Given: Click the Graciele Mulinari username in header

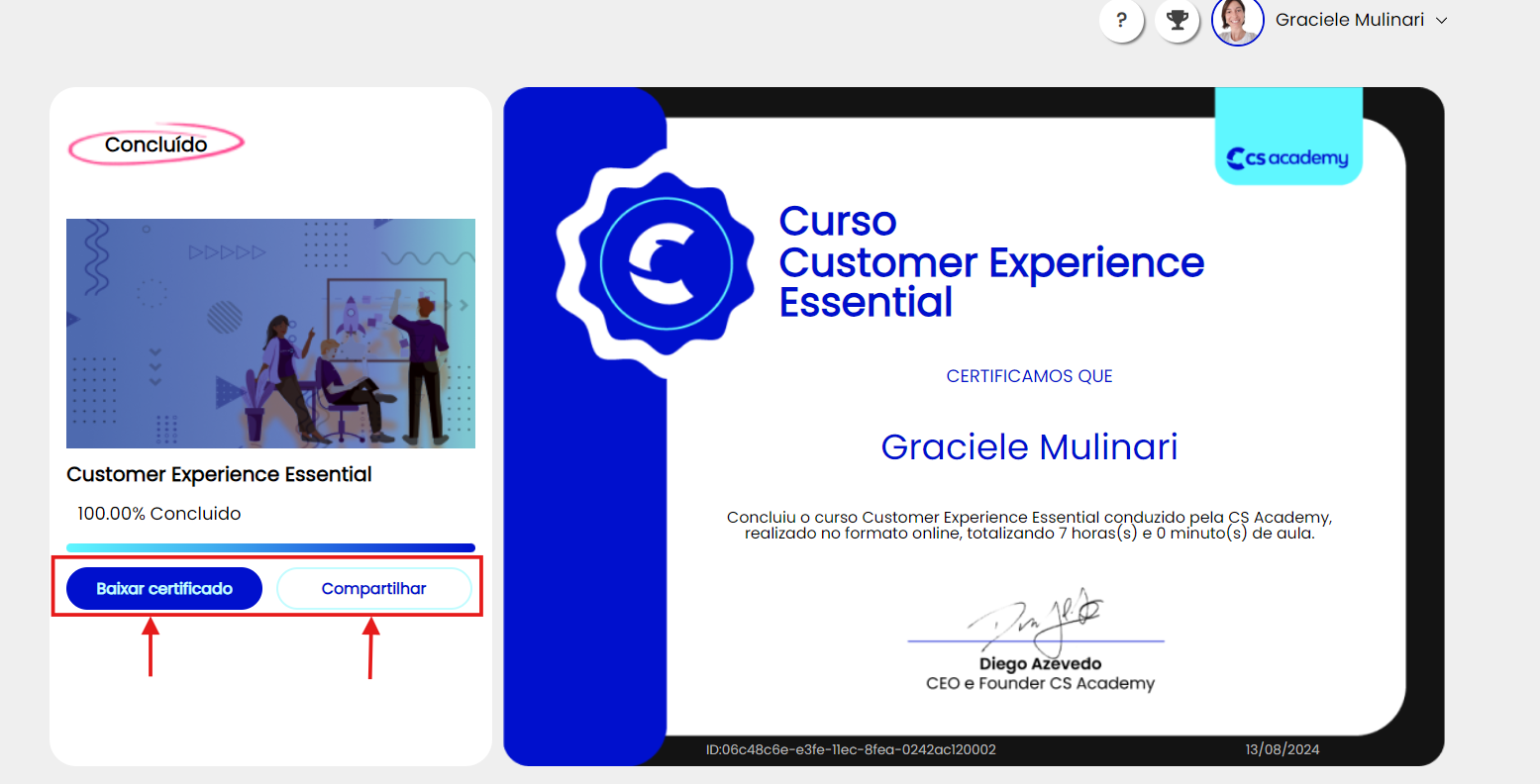Looking at the screenshot, I should tap(1349, 20).
